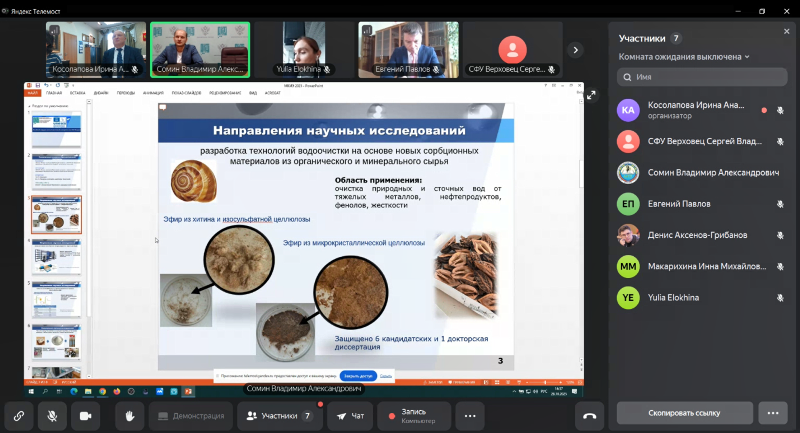Select Сомин Владимир video thumbnail
The height and width of the screenshot is (433, 800).
(199, 49)
